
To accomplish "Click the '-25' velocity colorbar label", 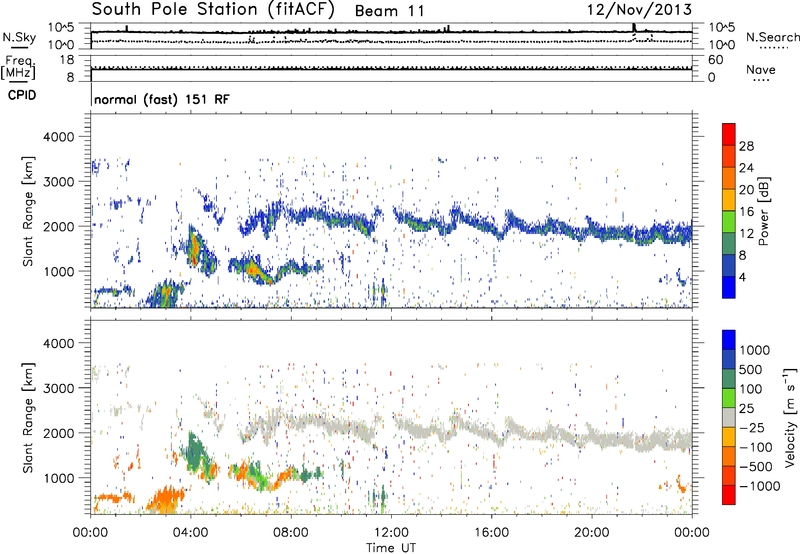I will click(x=752, y=428).
